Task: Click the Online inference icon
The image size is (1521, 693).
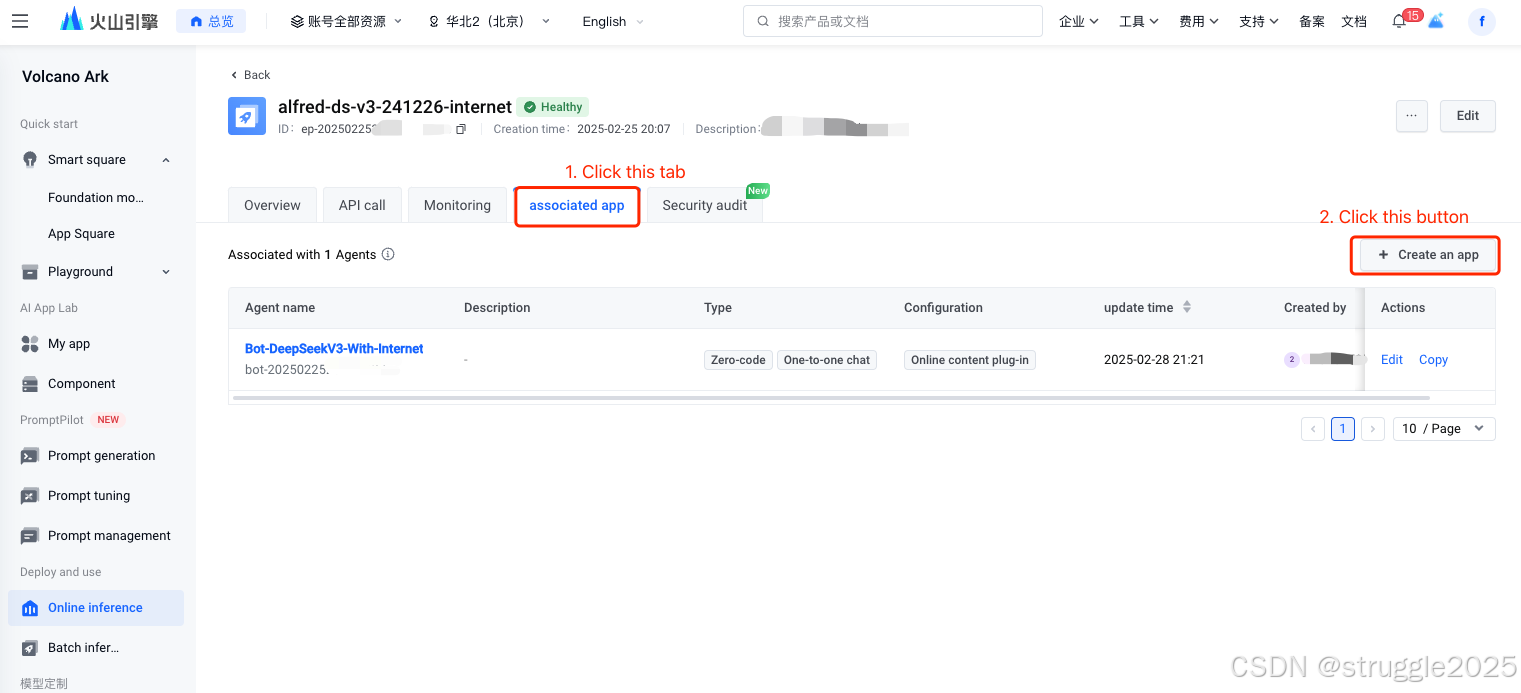Action: (30, 608)
